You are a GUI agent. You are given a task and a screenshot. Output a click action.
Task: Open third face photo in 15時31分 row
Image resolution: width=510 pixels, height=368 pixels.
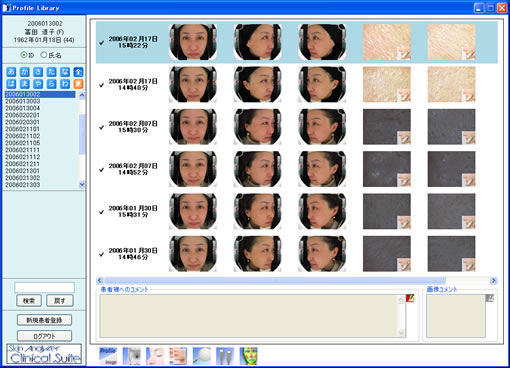[322, 211]
